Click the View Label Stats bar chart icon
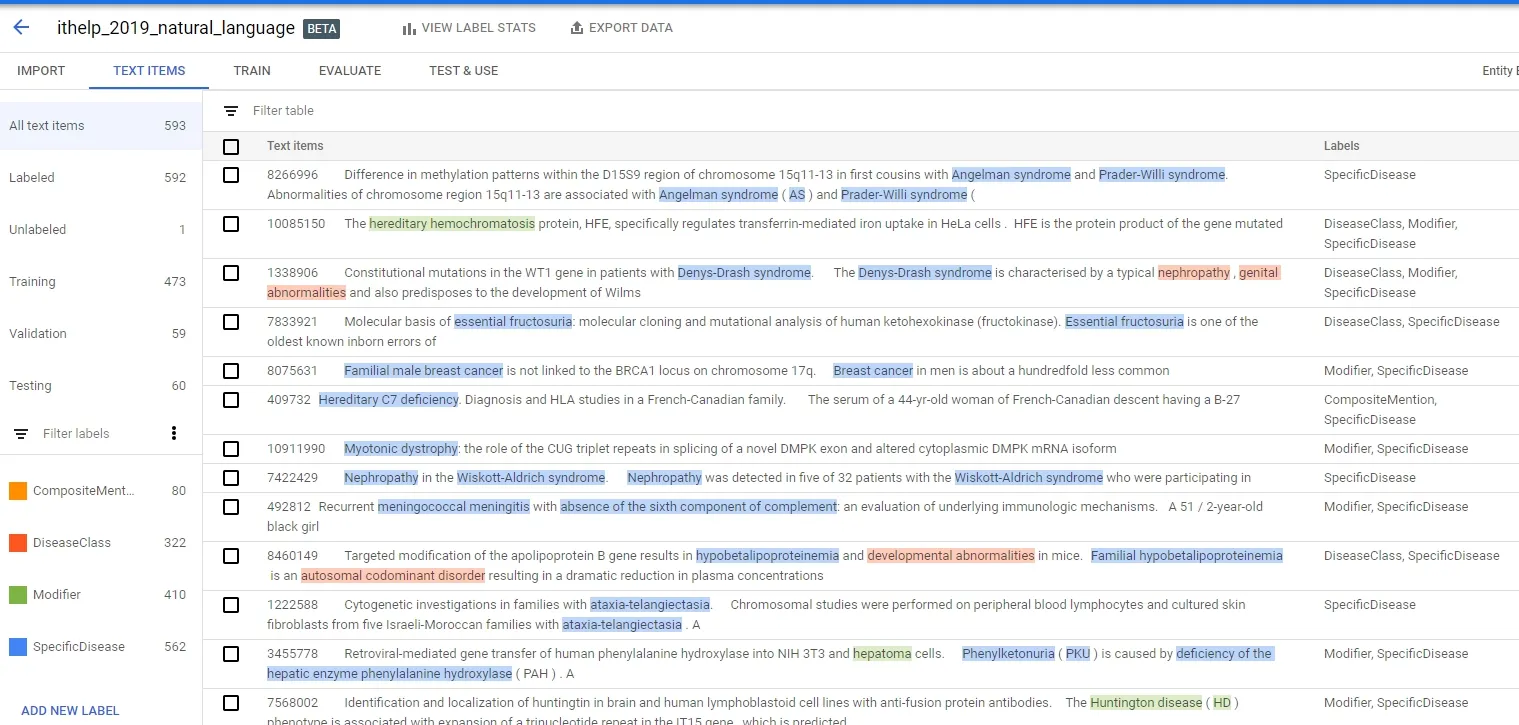This screenshot has width=1519, height=725. coord(409,29)
